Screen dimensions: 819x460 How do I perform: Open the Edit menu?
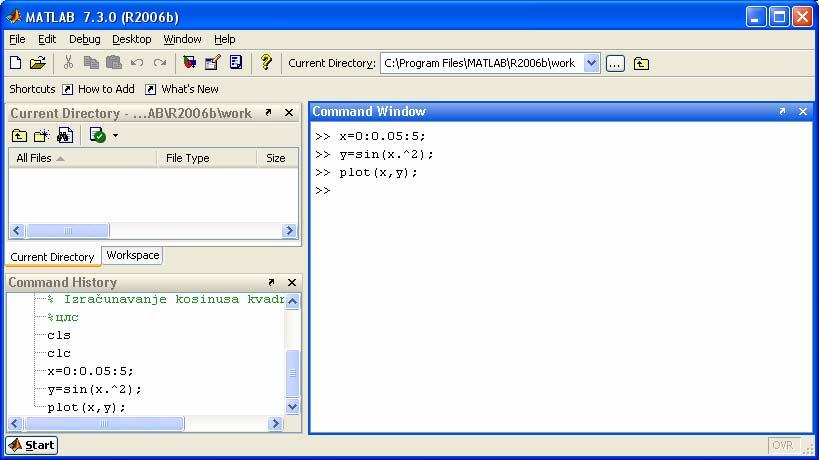[47, 39]
